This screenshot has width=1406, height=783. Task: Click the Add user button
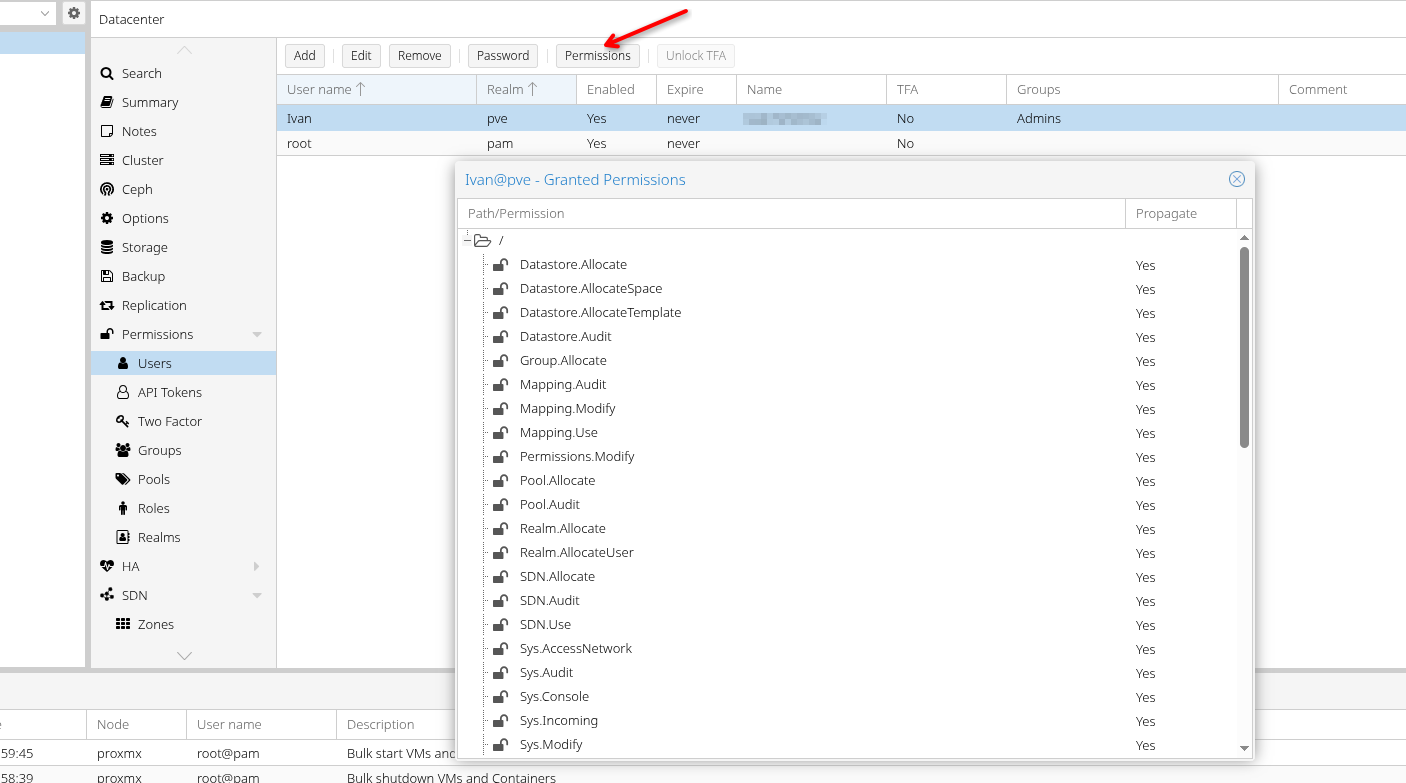coord(305,56)
